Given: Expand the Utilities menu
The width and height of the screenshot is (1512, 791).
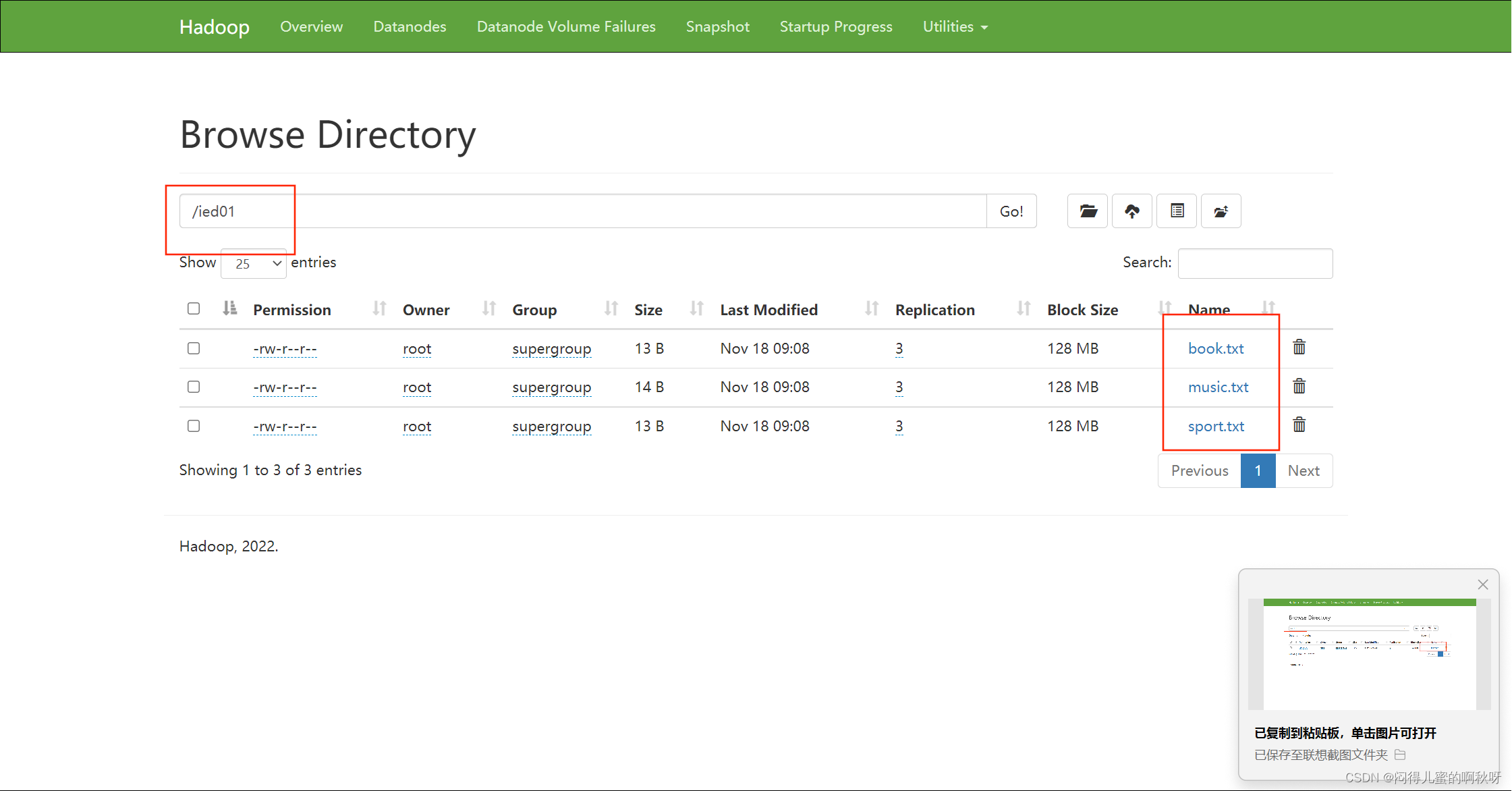Looking at the screenshot, I should 955,26.
